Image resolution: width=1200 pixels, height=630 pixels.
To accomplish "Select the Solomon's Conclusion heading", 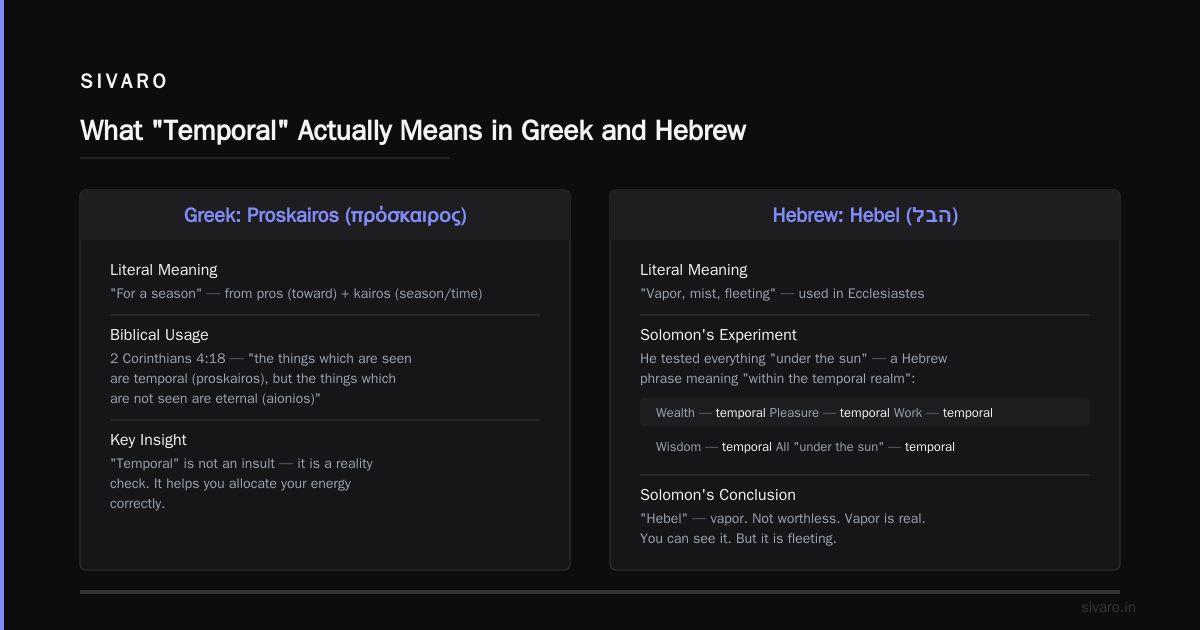I will click(x=718, y=495).
